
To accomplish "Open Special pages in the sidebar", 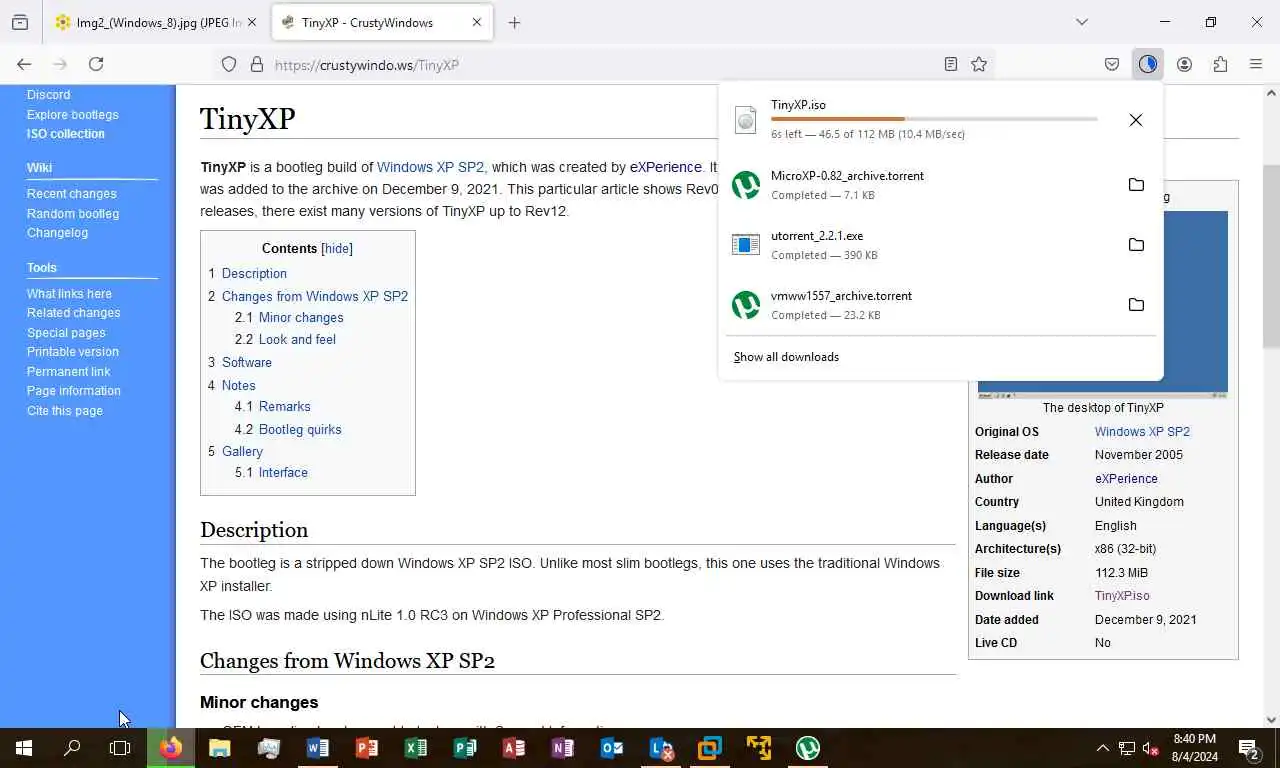I will pyautogui.click(x=66, y=333).
